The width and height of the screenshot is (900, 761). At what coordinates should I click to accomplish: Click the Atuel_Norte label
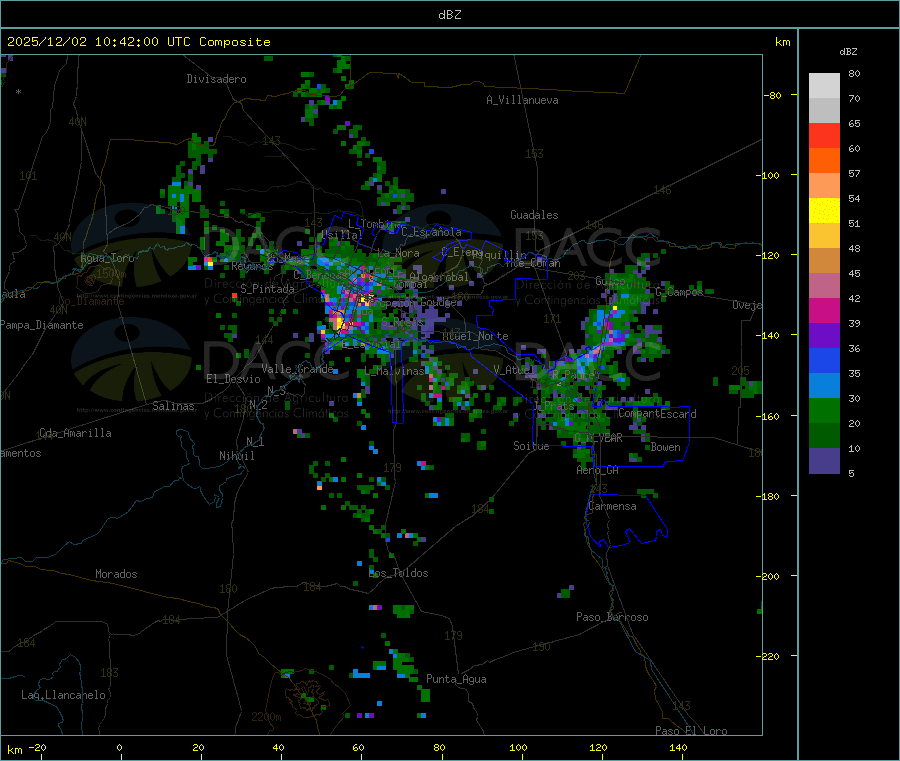click(x=475, y=336)
